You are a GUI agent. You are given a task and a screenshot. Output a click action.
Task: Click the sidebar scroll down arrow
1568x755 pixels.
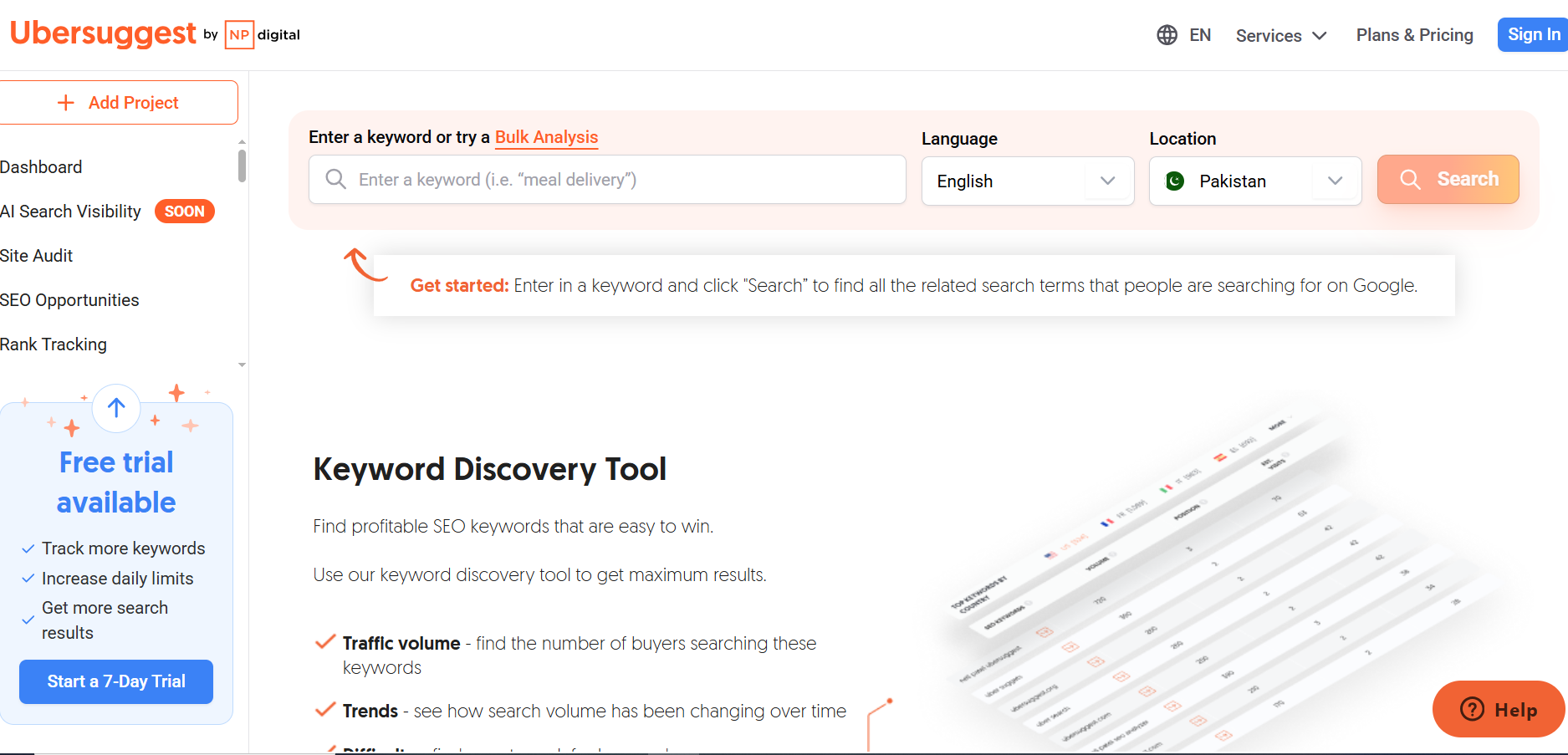[x=242, y=365]
